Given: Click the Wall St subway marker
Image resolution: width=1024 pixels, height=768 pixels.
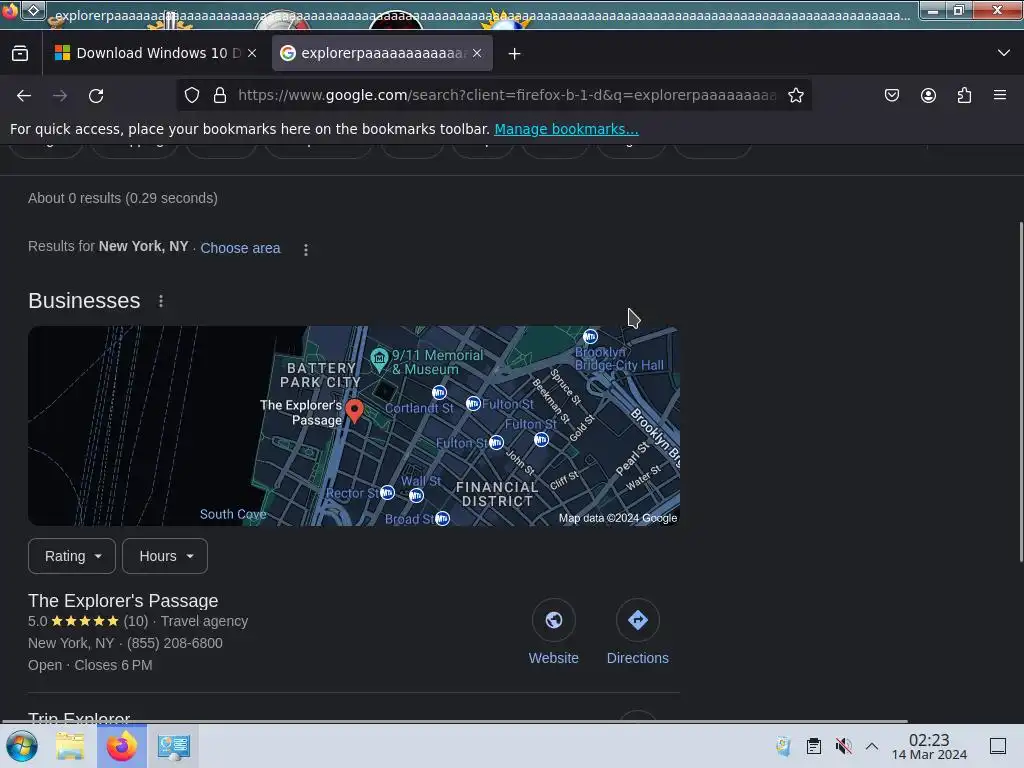Looking at the screenshot, I should (416, 496).
